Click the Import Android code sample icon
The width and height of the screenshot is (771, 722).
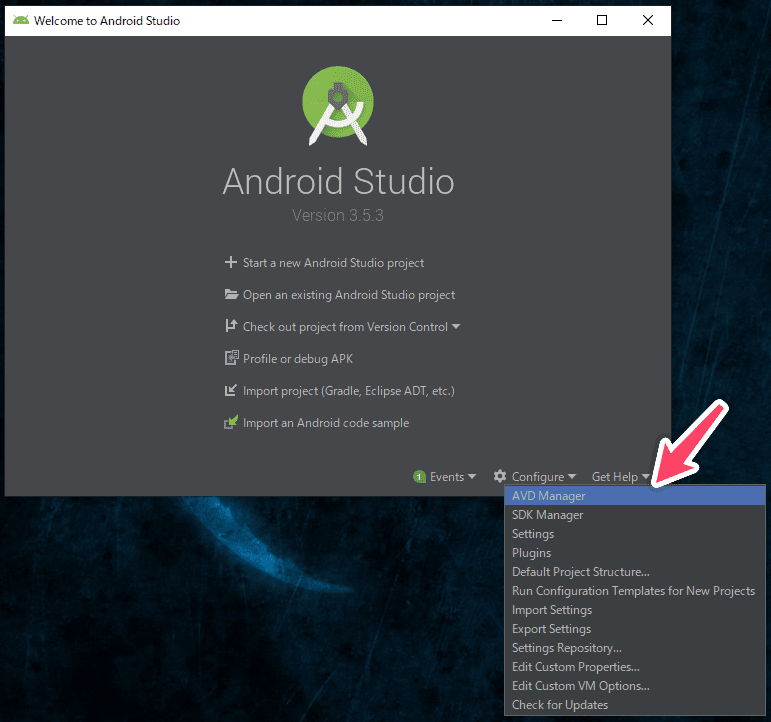tap(231, 422)
